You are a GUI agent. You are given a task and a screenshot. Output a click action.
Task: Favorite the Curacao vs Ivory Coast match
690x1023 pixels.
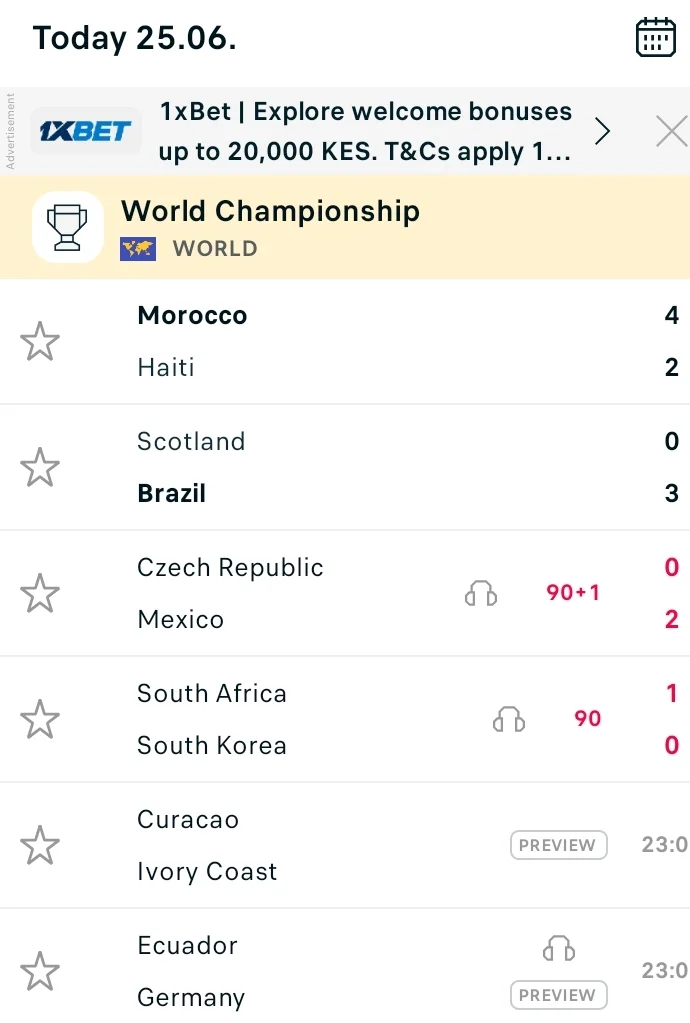pos(40,845)
